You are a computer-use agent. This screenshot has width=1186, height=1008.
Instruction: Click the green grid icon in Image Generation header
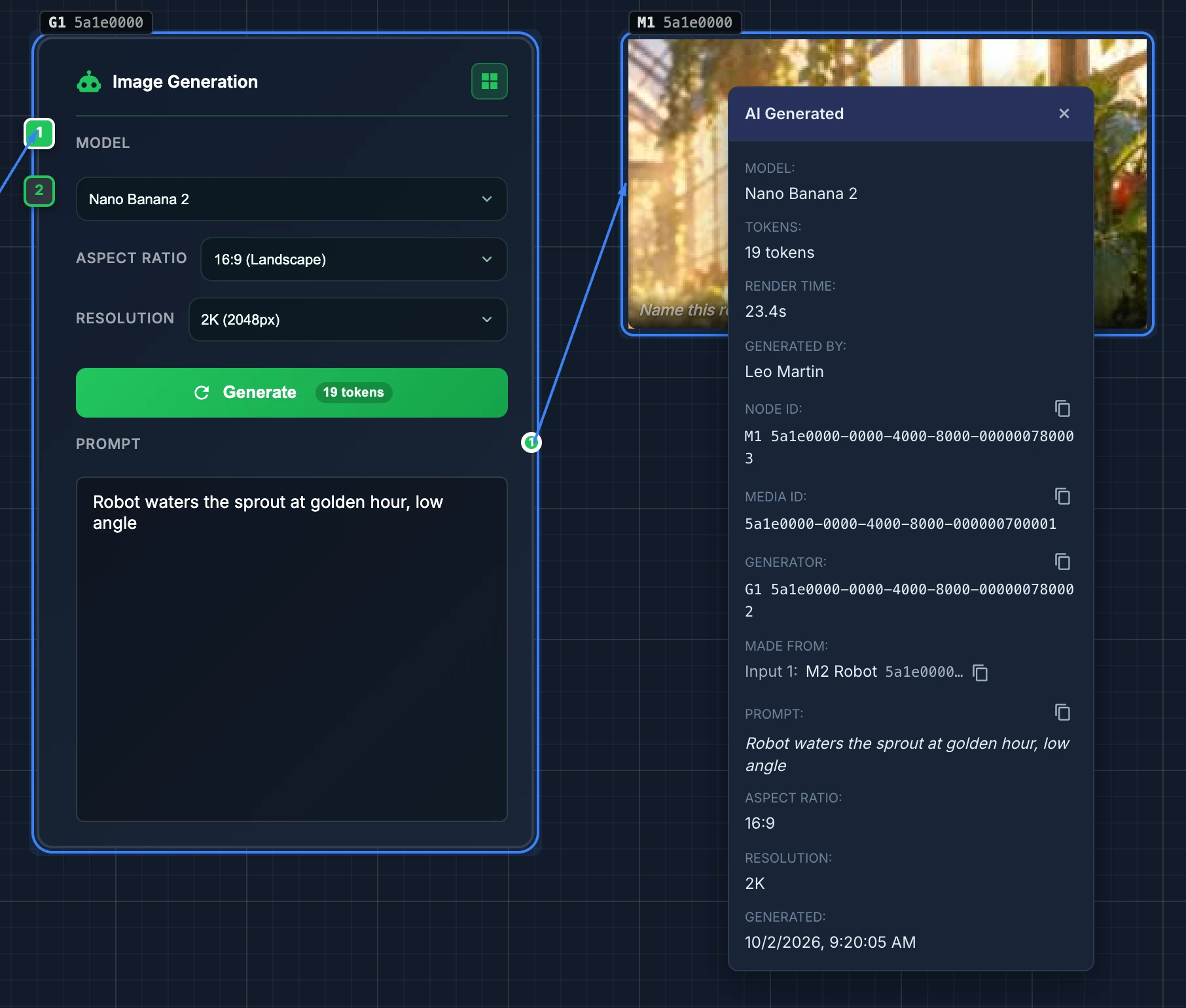click(489, 81)
